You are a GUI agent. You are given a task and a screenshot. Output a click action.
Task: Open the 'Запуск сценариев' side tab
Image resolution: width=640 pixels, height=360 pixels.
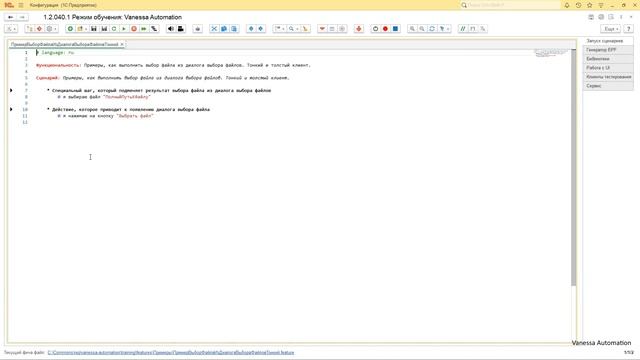coord(608,41)
